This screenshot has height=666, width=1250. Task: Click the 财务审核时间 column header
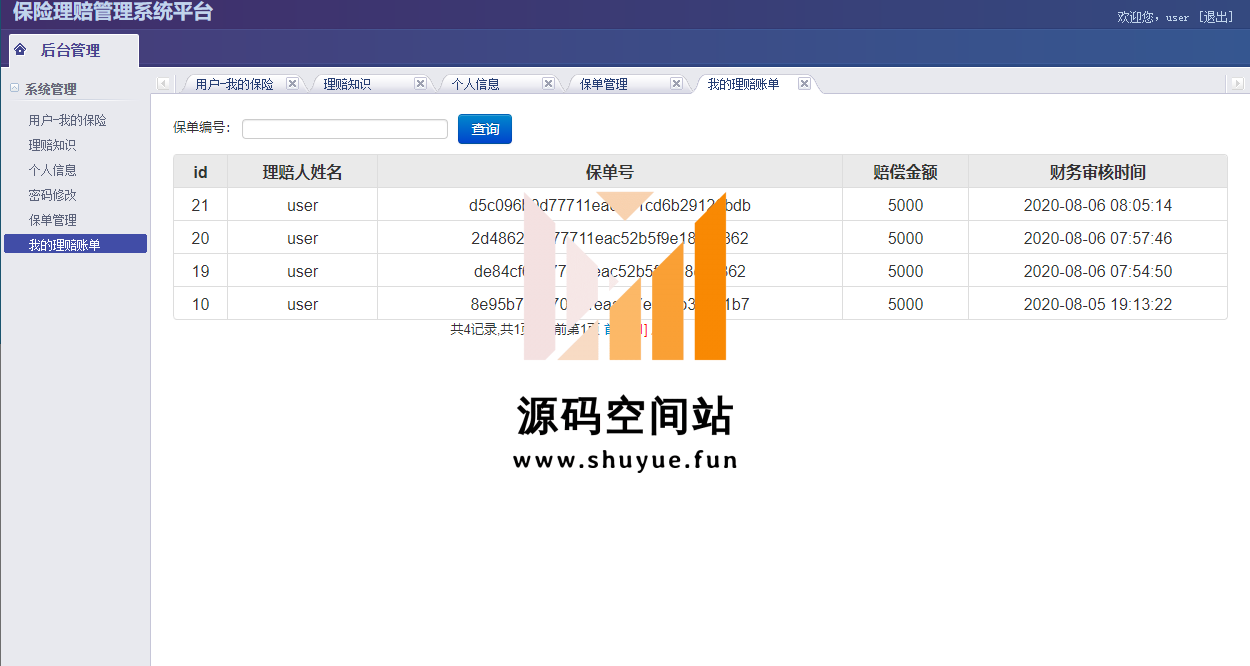tap(1098, 172)
